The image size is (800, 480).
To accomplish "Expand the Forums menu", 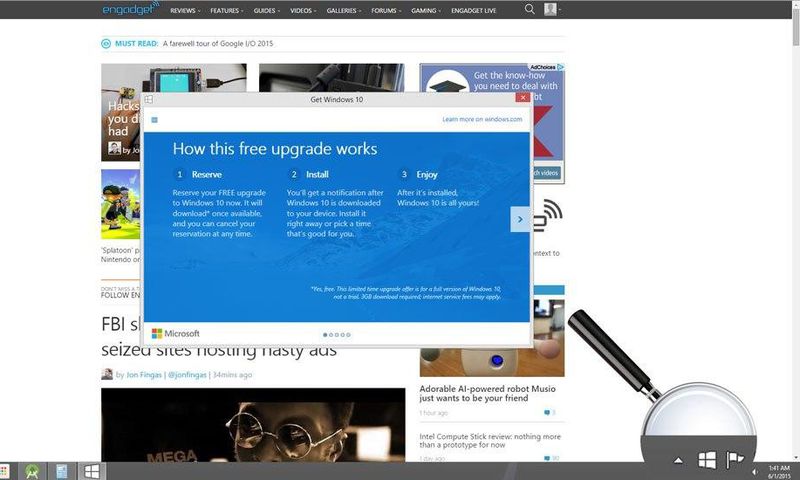I will pos(386,10).
